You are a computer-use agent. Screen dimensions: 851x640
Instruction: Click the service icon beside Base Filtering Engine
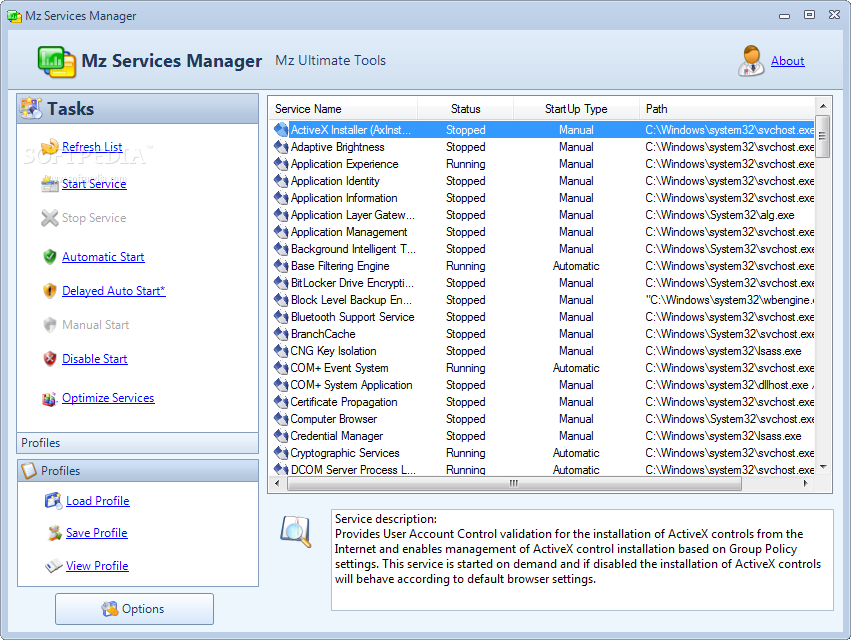point(281,266)
